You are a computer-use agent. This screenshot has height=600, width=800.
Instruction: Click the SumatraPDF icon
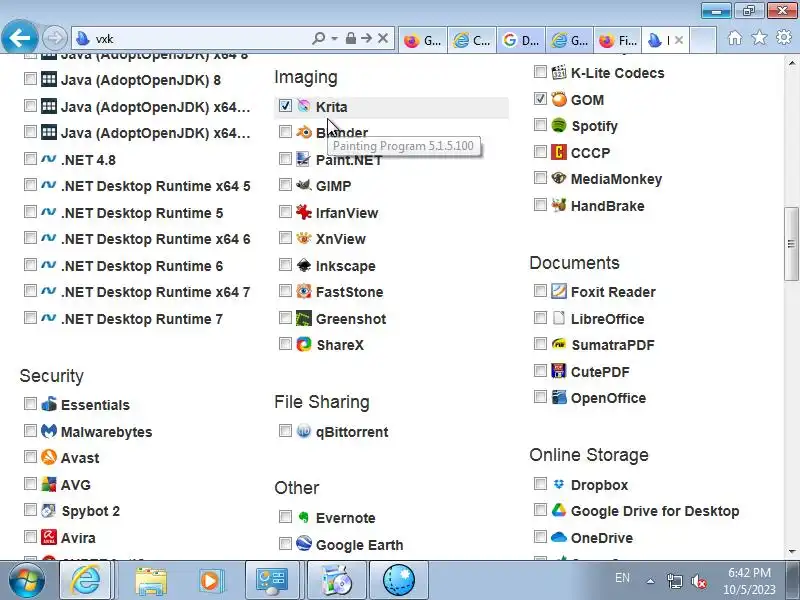(x=559, y=344)
